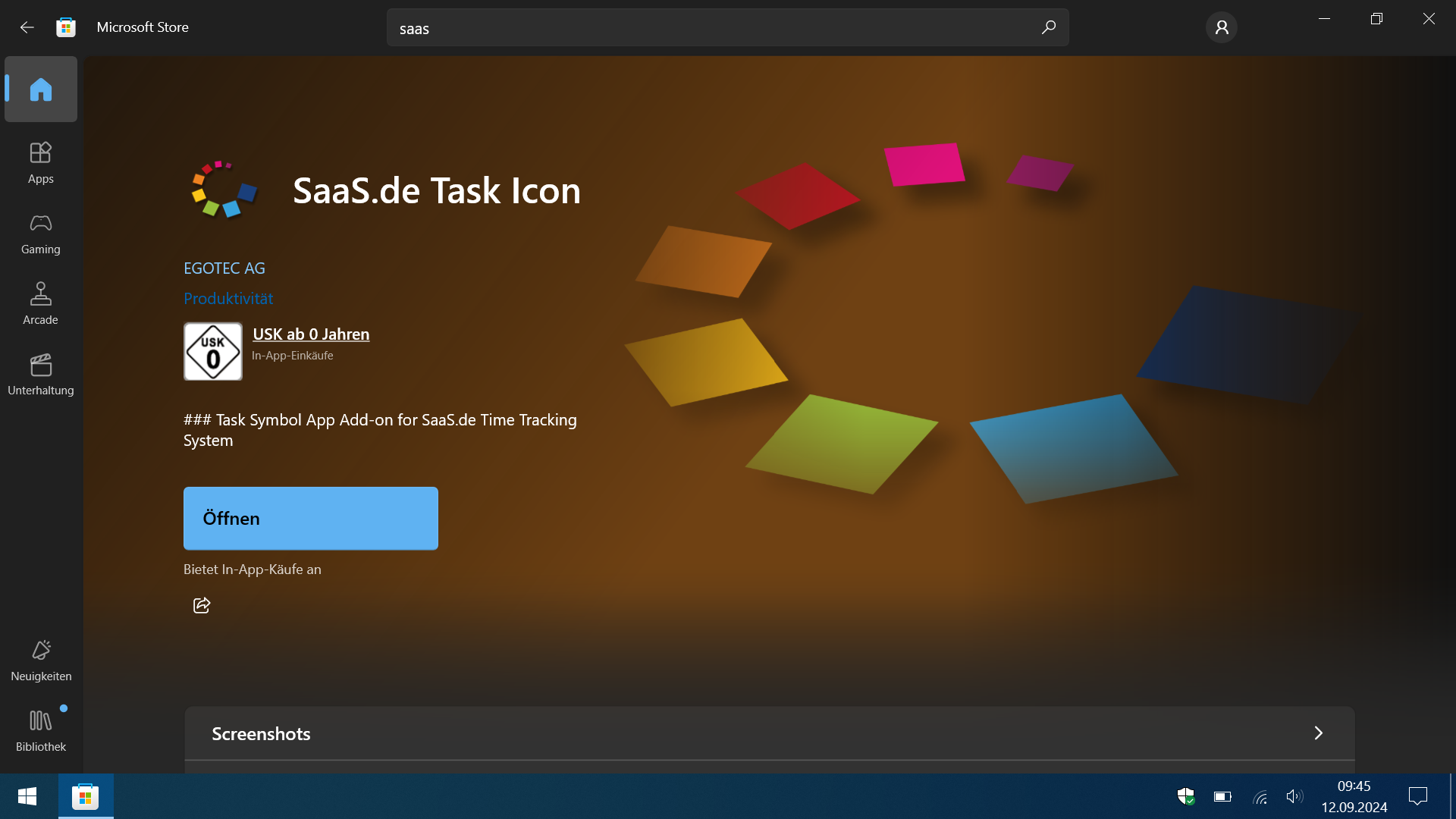Open the Apps section in sidebar
The width and height of the screenshot is (1456, 819).
coord(41,163)
